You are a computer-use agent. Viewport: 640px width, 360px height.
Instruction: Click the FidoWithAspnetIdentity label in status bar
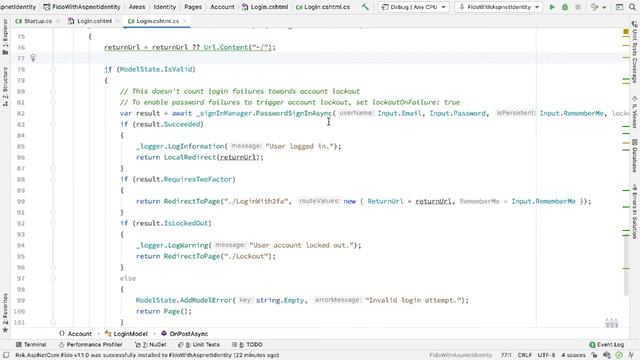[x=460, y=355]
